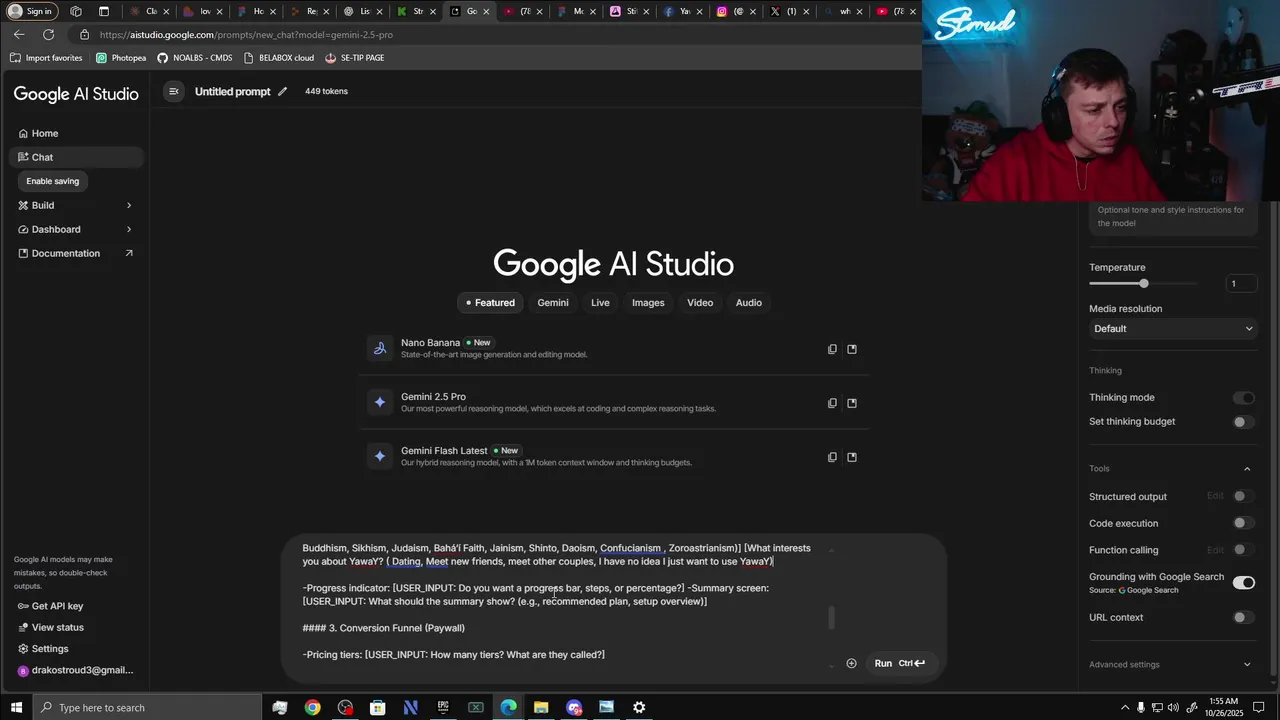Click the prompt text scrollbar thumb

click(830, 617)
